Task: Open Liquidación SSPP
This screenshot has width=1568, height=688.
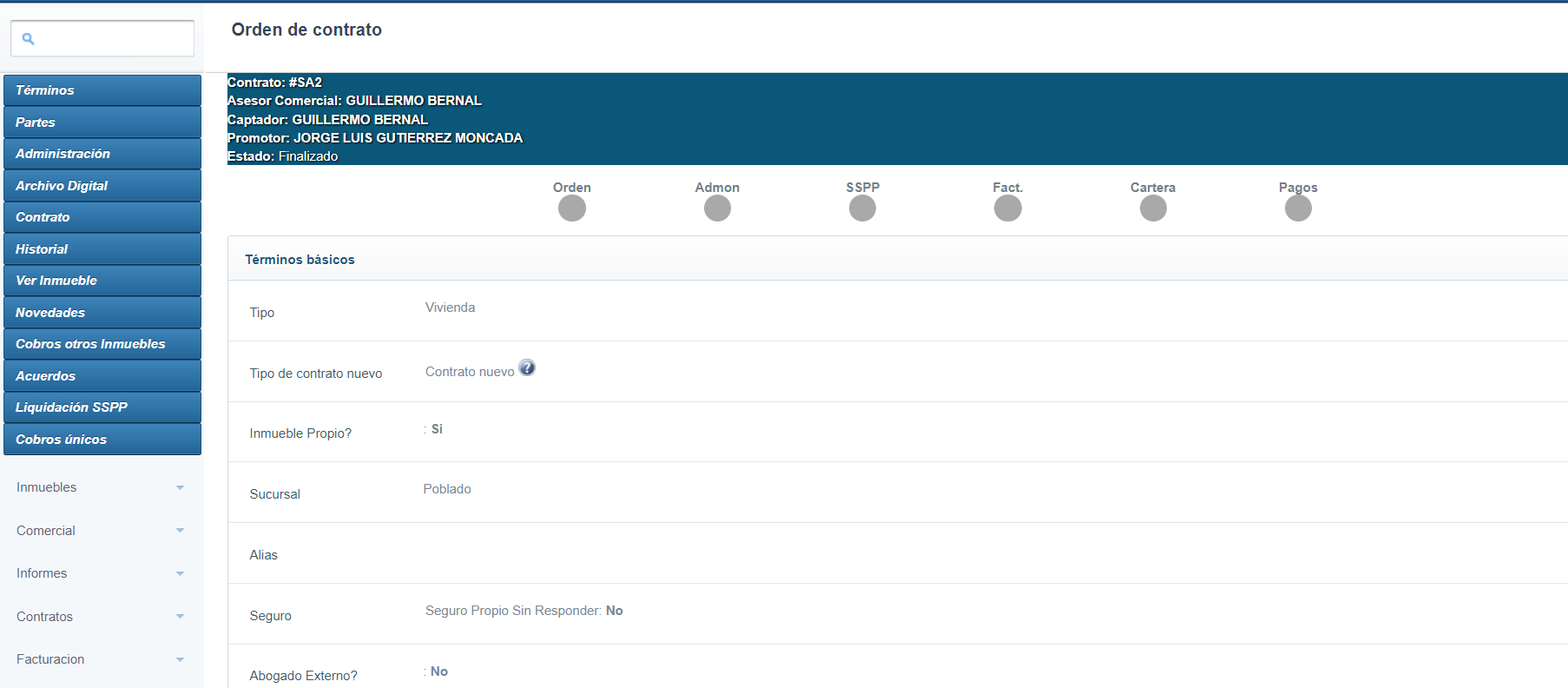Action: pyautogui.click(x=102, y=407)
